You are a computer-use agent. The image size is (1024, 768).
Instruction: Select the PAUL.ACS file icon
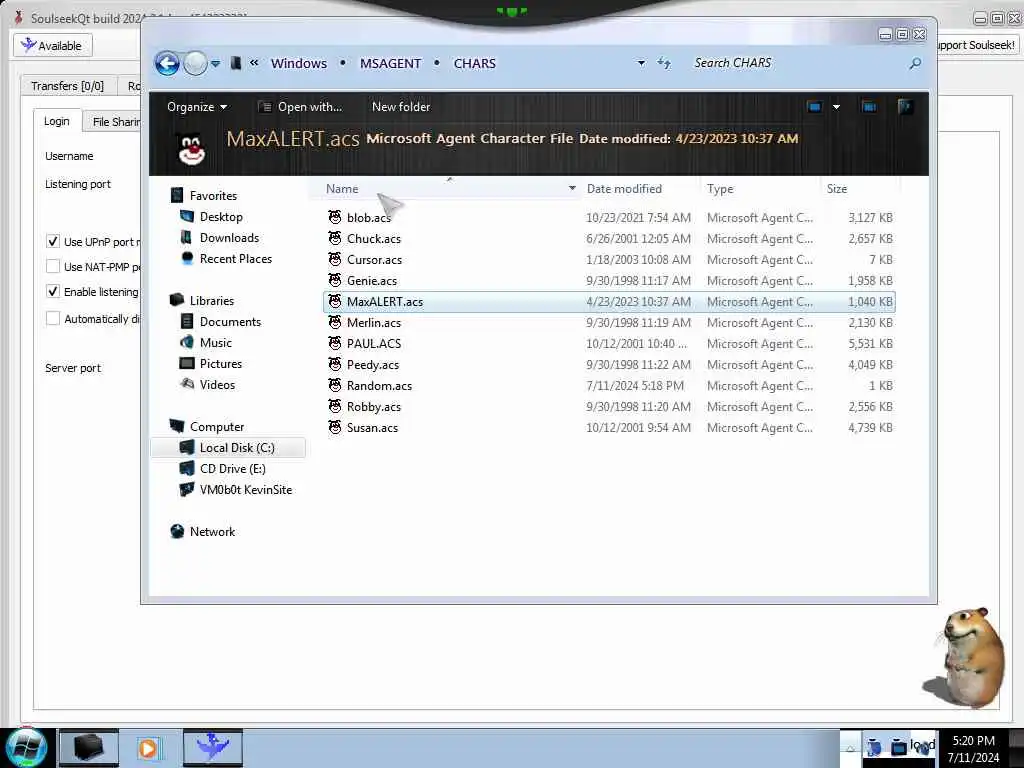pyautogui.click(x=335, y=343)
